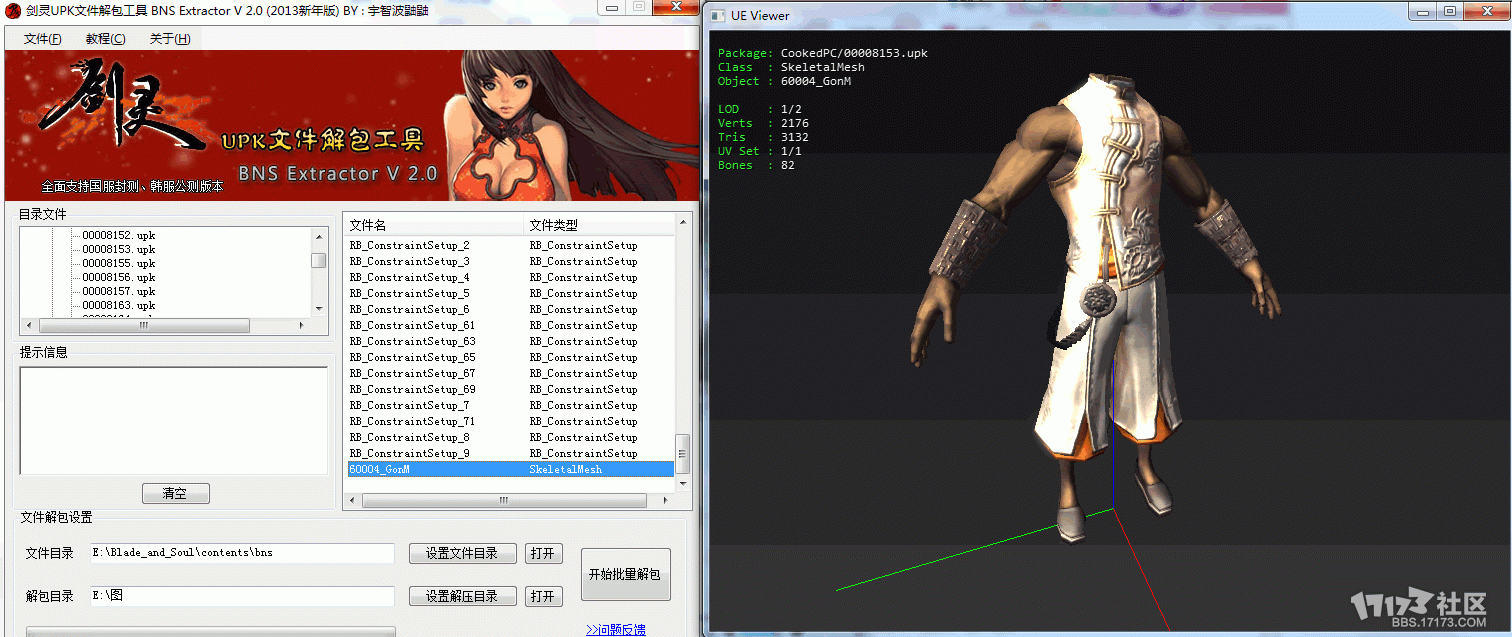Select the RB_ConstraintSetup_67 entry
1512x637 pixels.
[x=510, y=373]
